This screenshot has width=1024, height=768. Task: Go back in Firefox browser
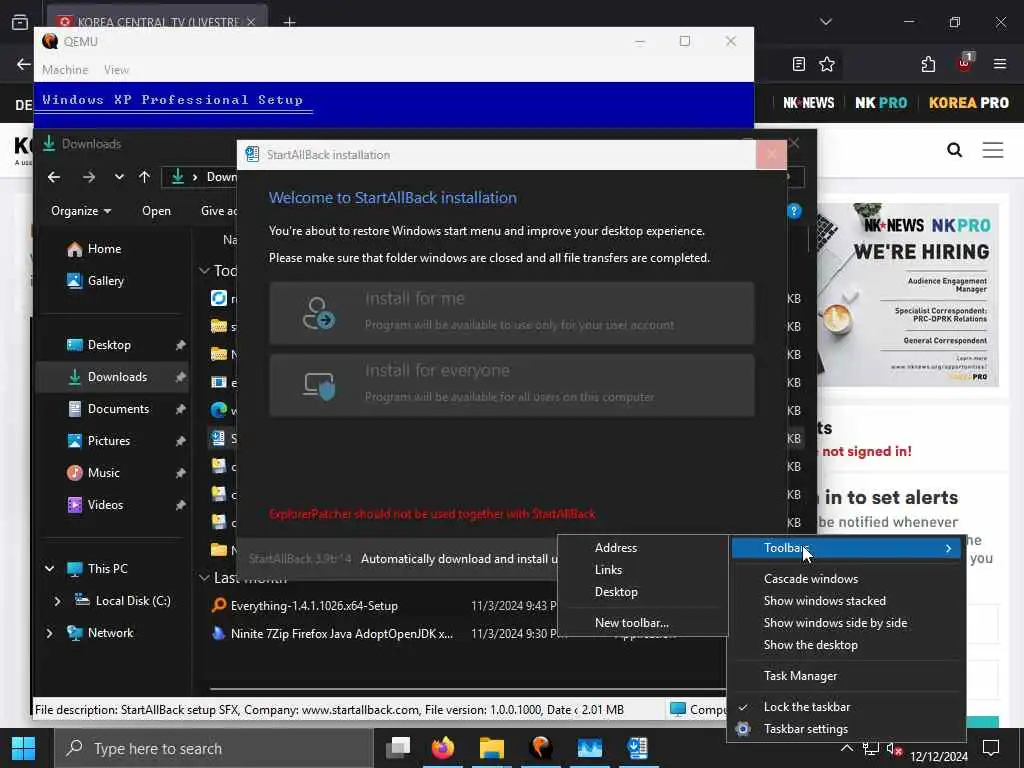pyautogui.click(x=24, y=64)
